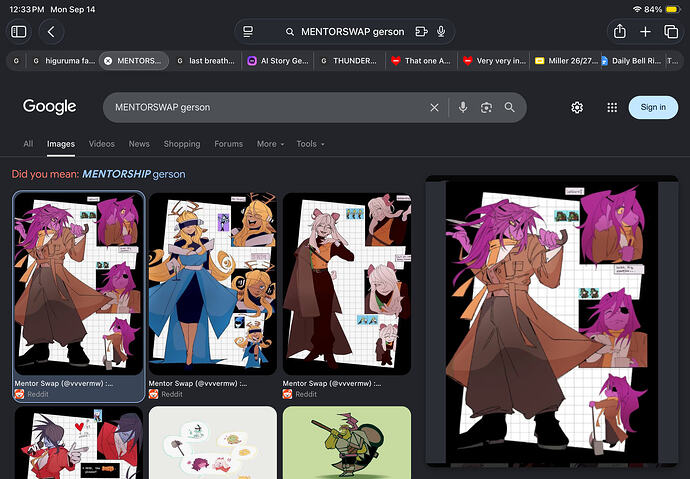This screenshot has height=479, width=690.
Task: Tap the address bar microphone icon
Action: click(x=441, y=32)
